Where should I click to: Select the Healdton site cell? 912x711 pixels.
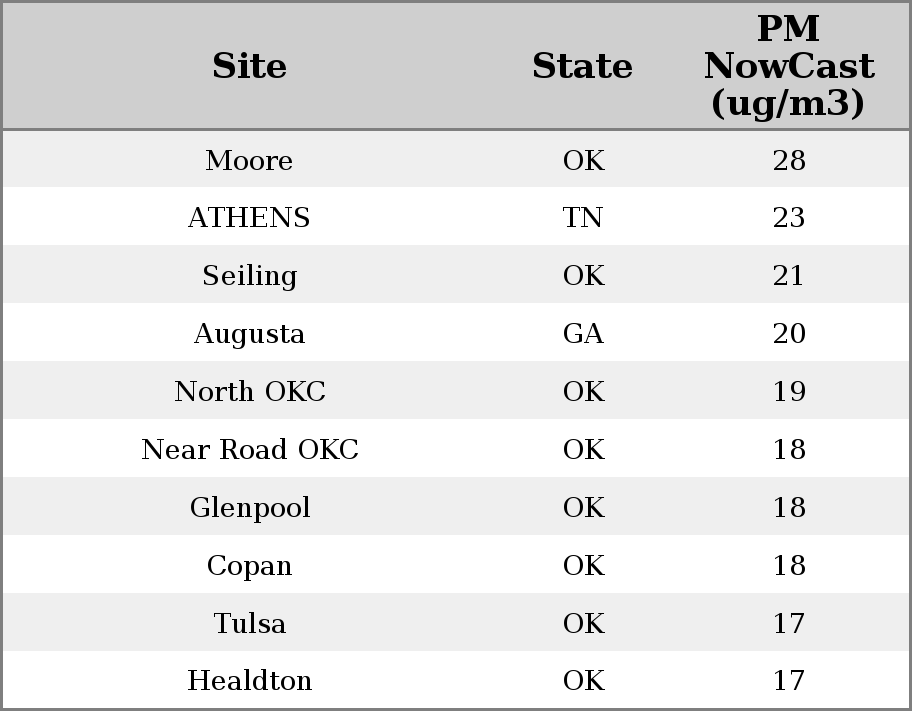point(249,681)
